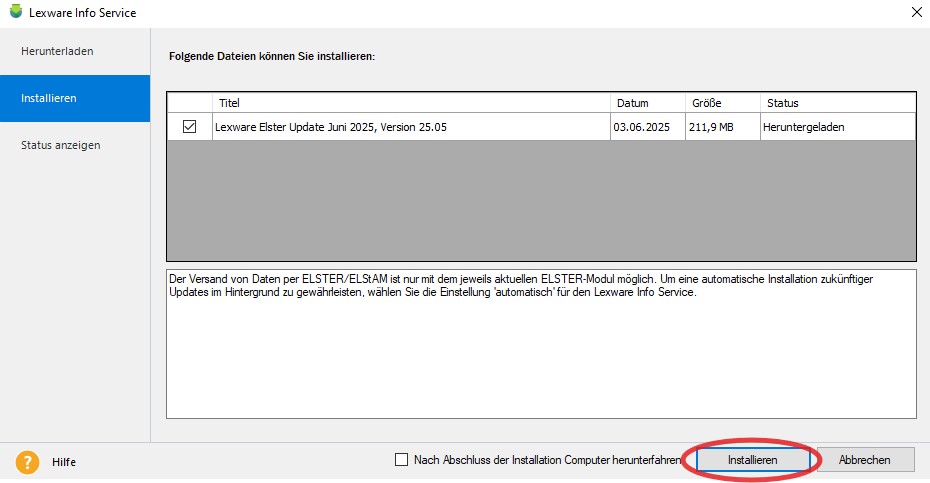Uncheck the Lexware Elster Update checkbox

click(189, 126)
